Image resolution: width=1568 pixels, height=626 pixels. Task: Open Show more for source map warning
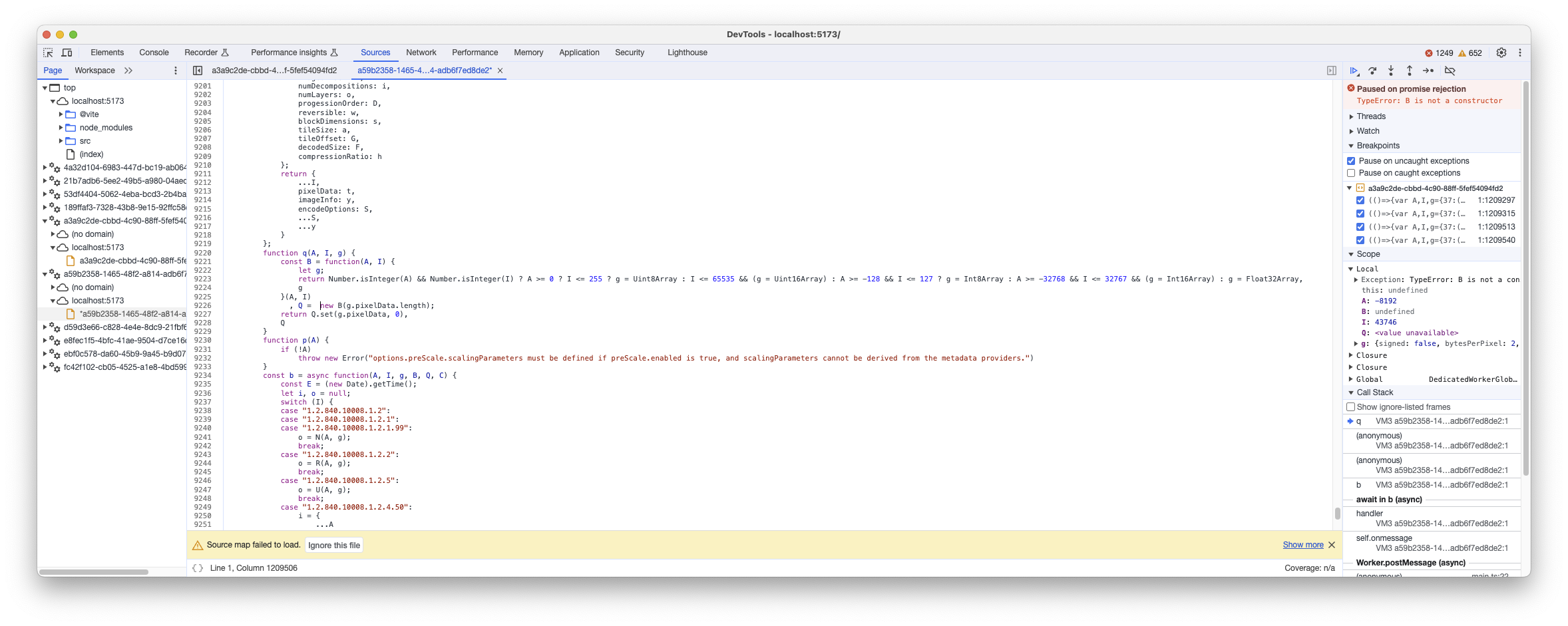1302,544
